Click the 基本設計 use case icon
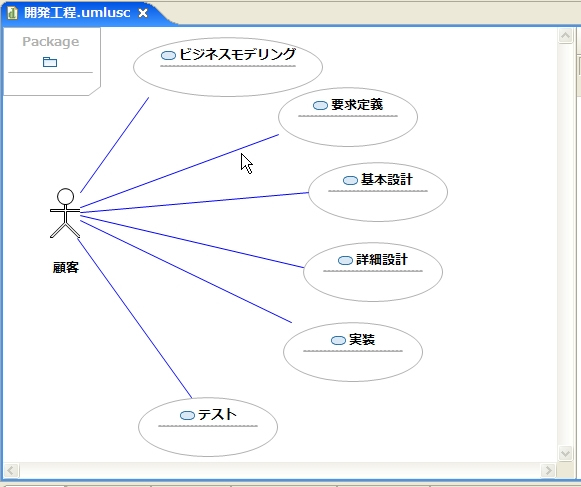The width and height of the screenshot is (581, 487). click(350, 180)
